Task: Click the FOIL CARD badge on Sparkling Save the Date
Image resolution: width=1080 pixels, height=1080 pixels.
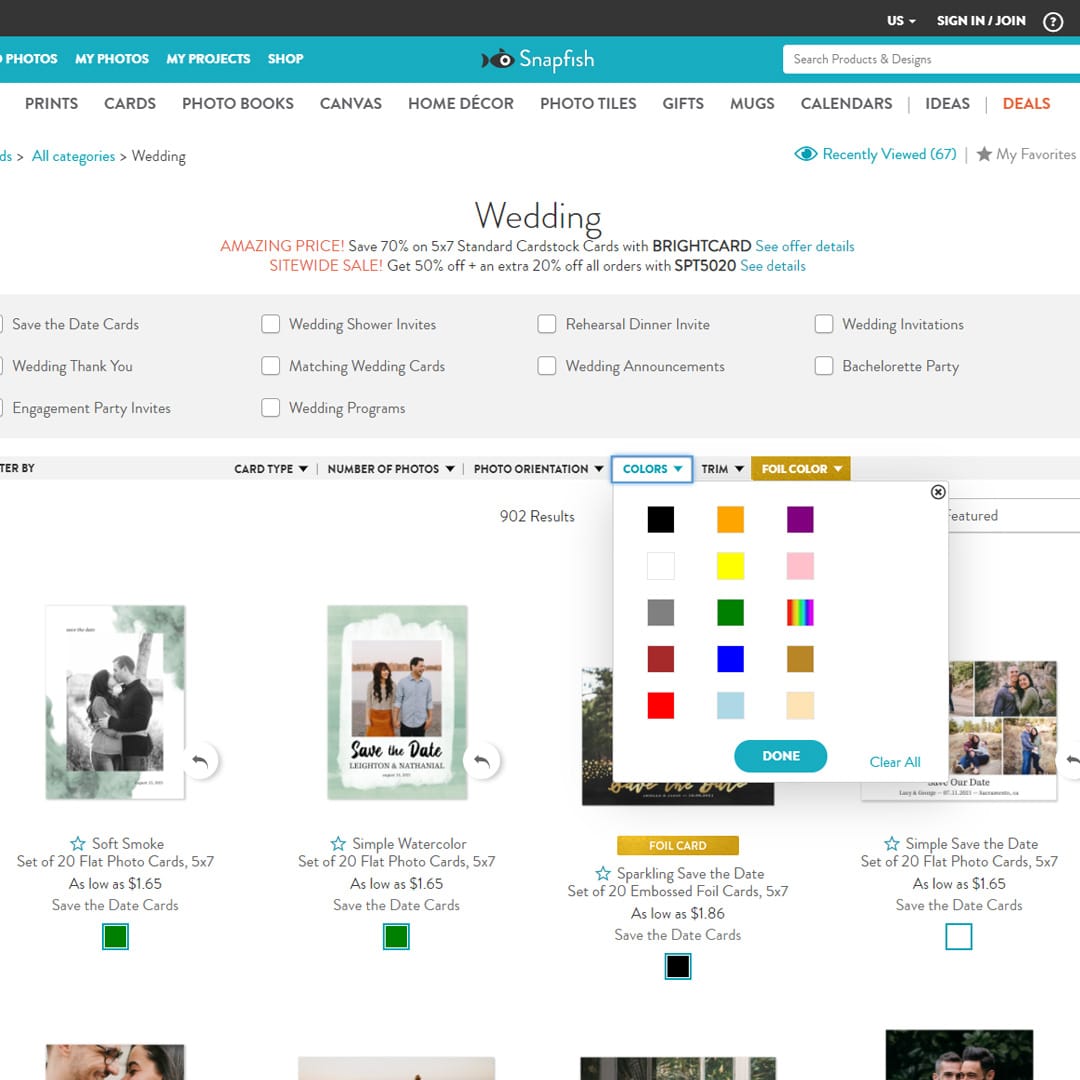Action: click(678, 845)
